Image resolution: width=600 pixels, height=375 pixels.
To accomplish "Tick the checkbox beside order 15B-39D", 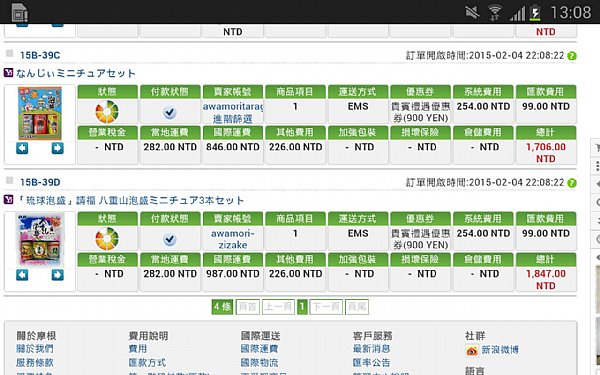I will pos(10,180).
